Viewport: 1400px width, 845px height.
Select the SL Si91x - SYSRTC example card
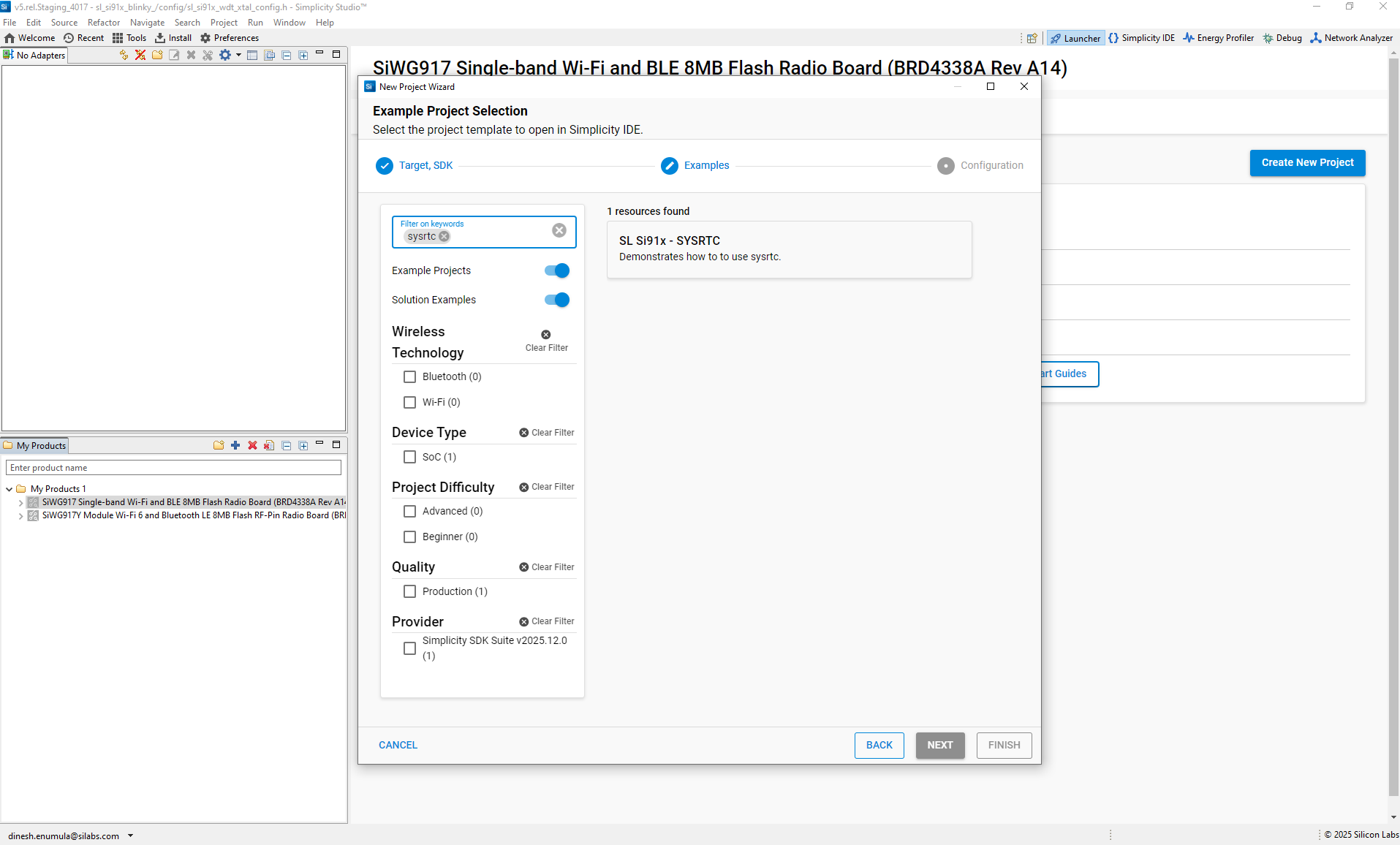coord(789,249)
